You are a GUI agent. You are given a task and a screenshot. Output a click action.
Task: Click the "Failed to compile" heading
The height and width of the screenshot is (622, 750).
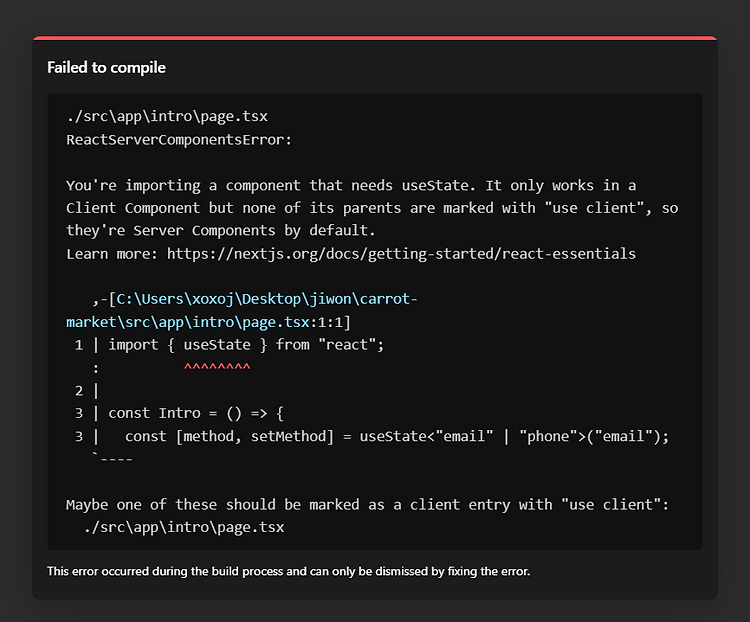(x=106, y=67)
